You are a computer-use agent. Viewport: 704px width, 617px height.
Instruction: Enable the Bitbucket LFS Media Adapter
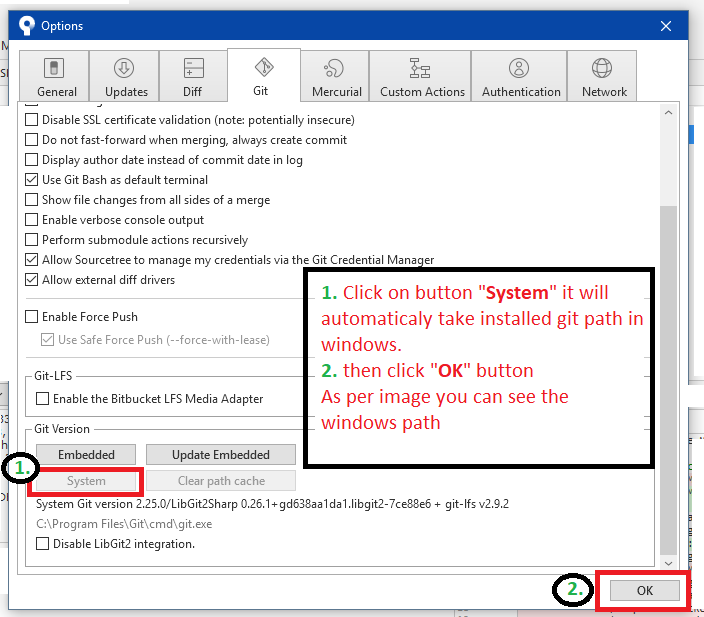(42, 399)
